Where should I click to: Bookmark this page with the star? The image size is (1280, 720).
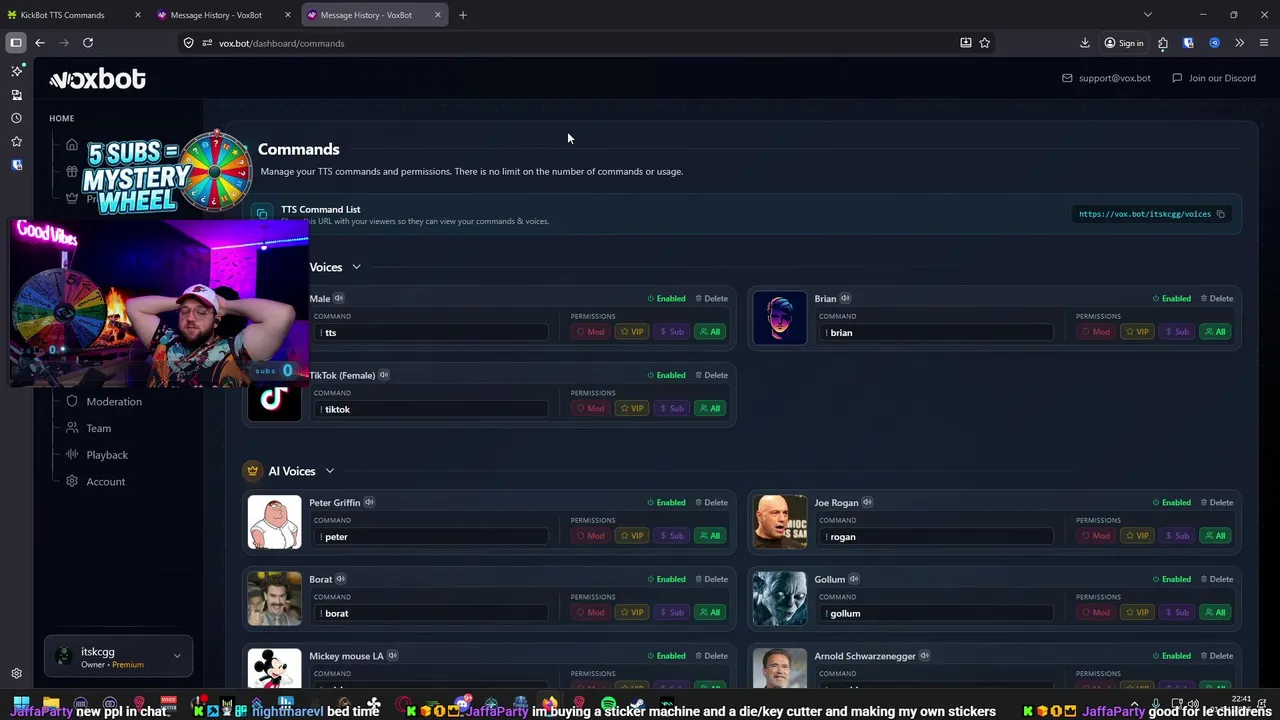(x=985, y=43)
